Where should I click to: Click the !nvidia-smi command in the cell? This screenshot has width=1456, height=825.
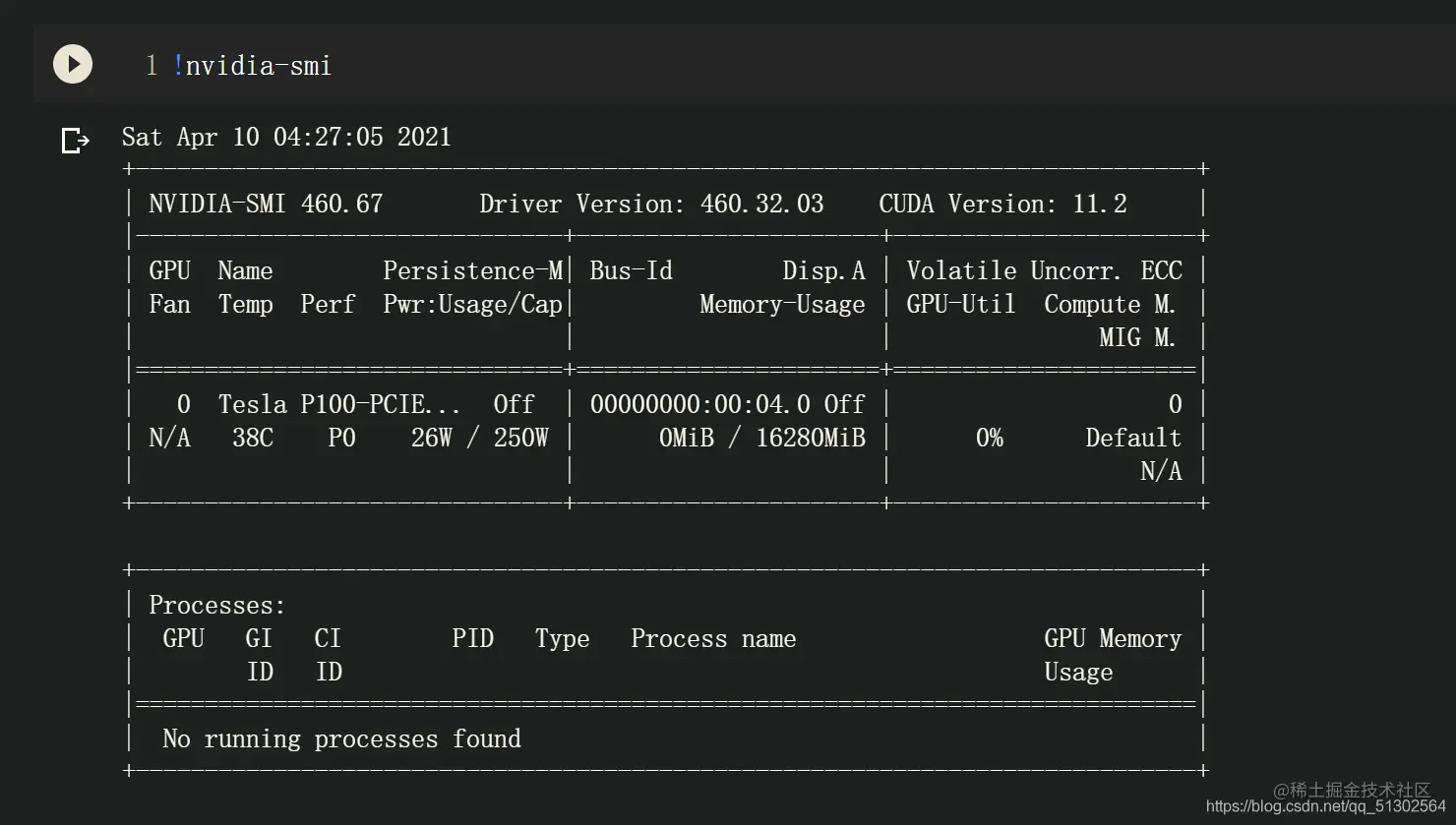(x=252, y=66)
